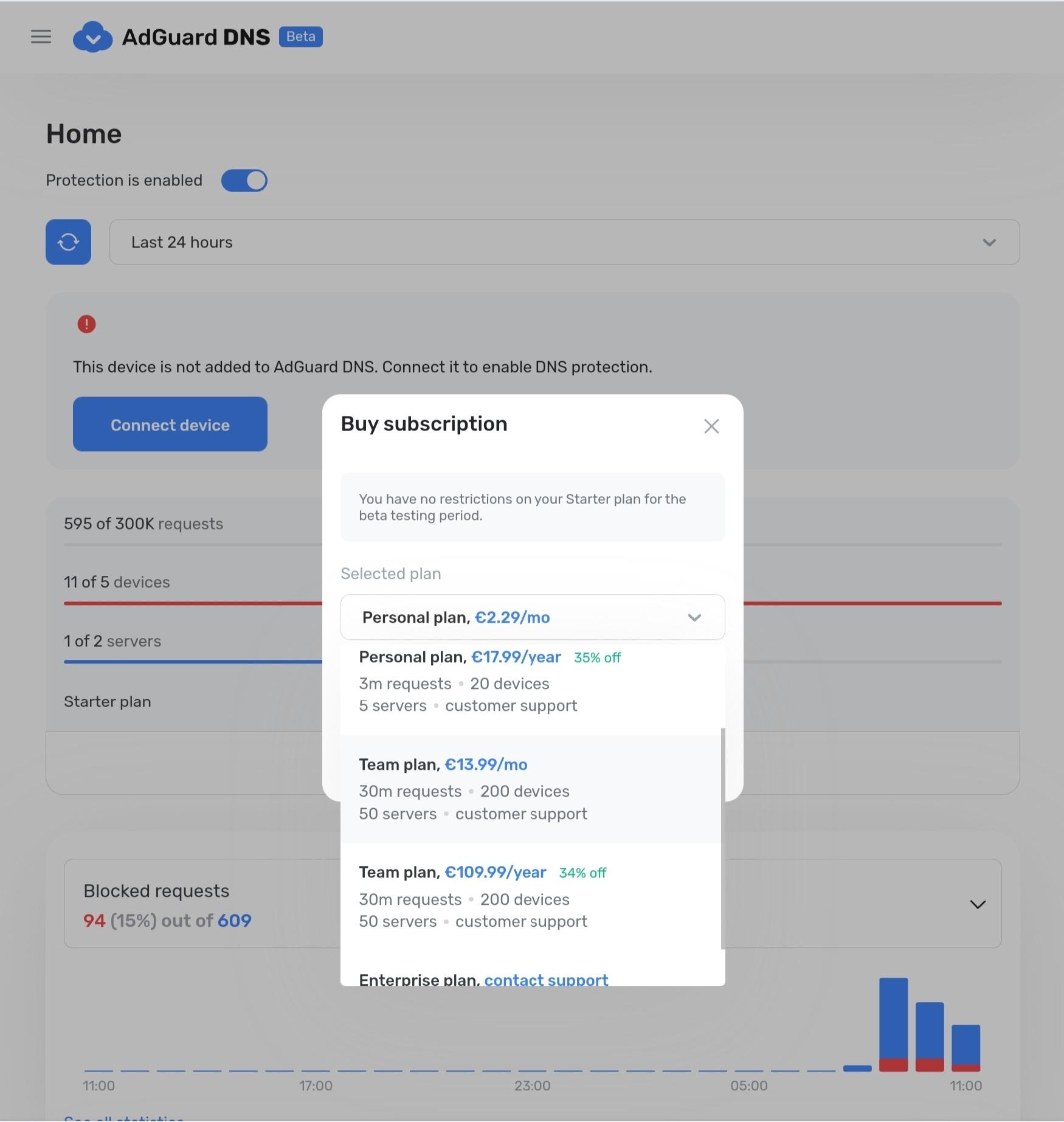Click the Connect device button
This screenshot has width=1064, height=1122.
(170, 424)
